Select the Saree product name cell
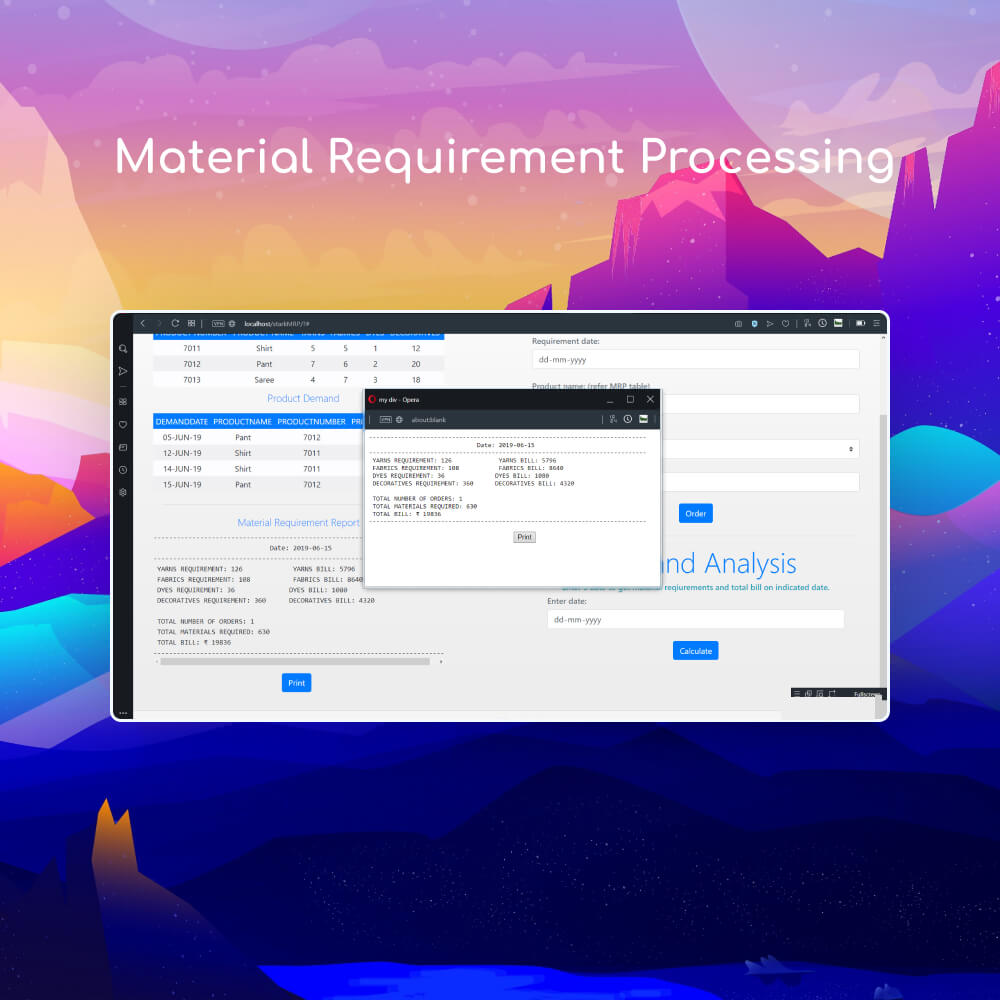Image resolution: width=1000 pixels, height=1000 pixels. tap(264, 379)
